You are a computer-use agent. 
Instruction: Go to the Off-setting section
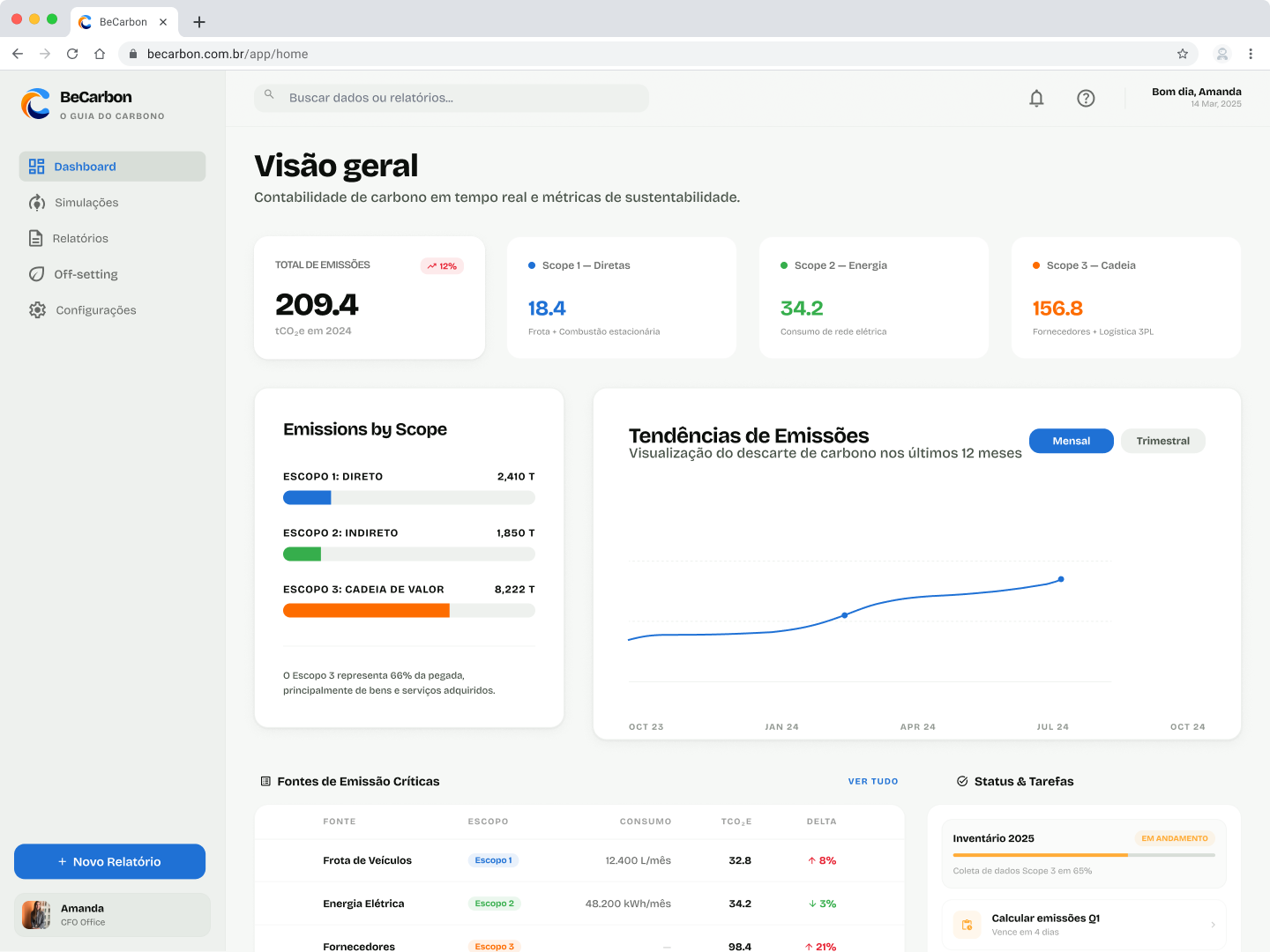86,274
